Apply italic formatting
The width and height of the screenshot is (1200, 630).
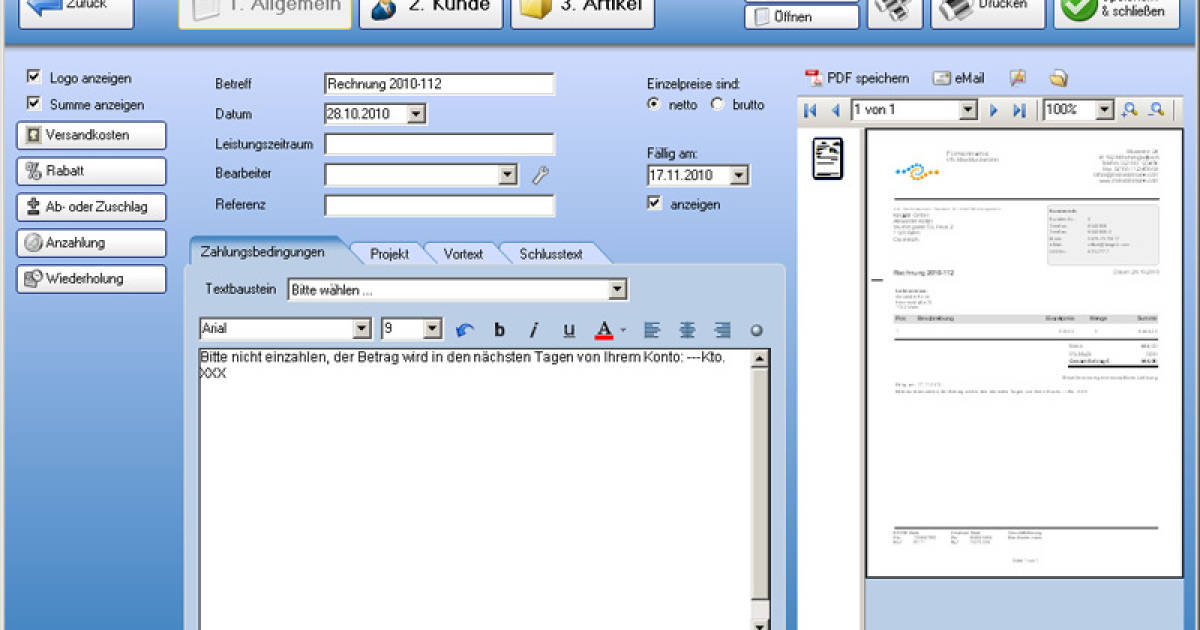click(534, 328)
